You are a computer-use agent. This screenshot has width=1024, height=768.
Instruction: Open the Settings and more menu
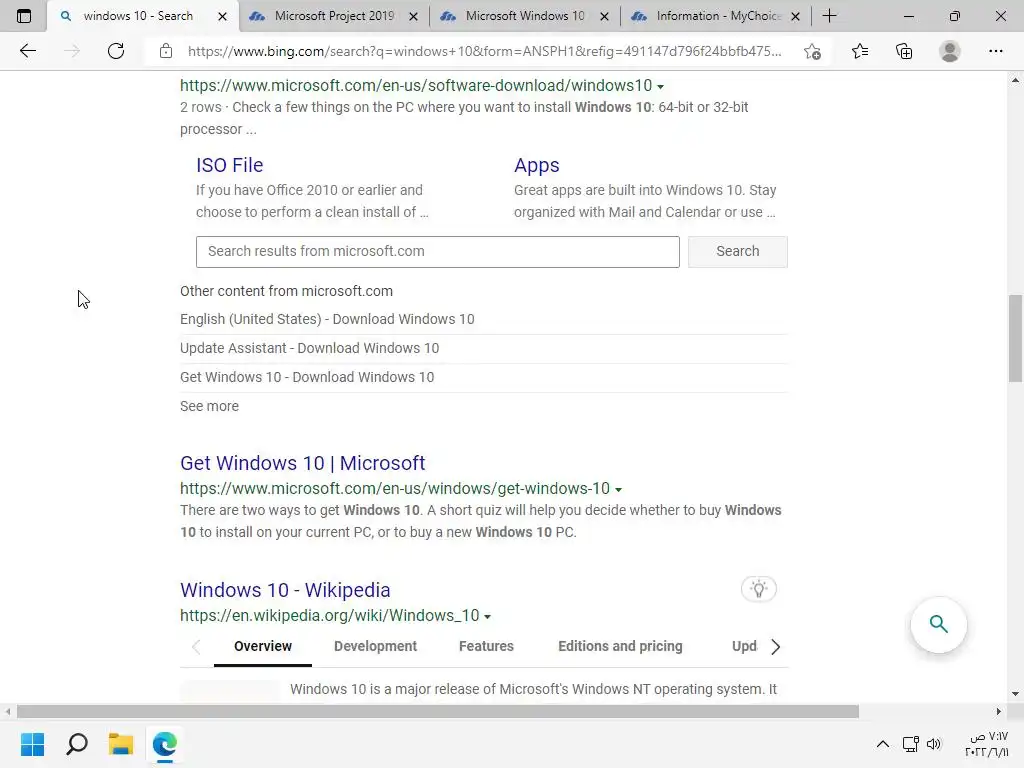click(x=995, y=51)
